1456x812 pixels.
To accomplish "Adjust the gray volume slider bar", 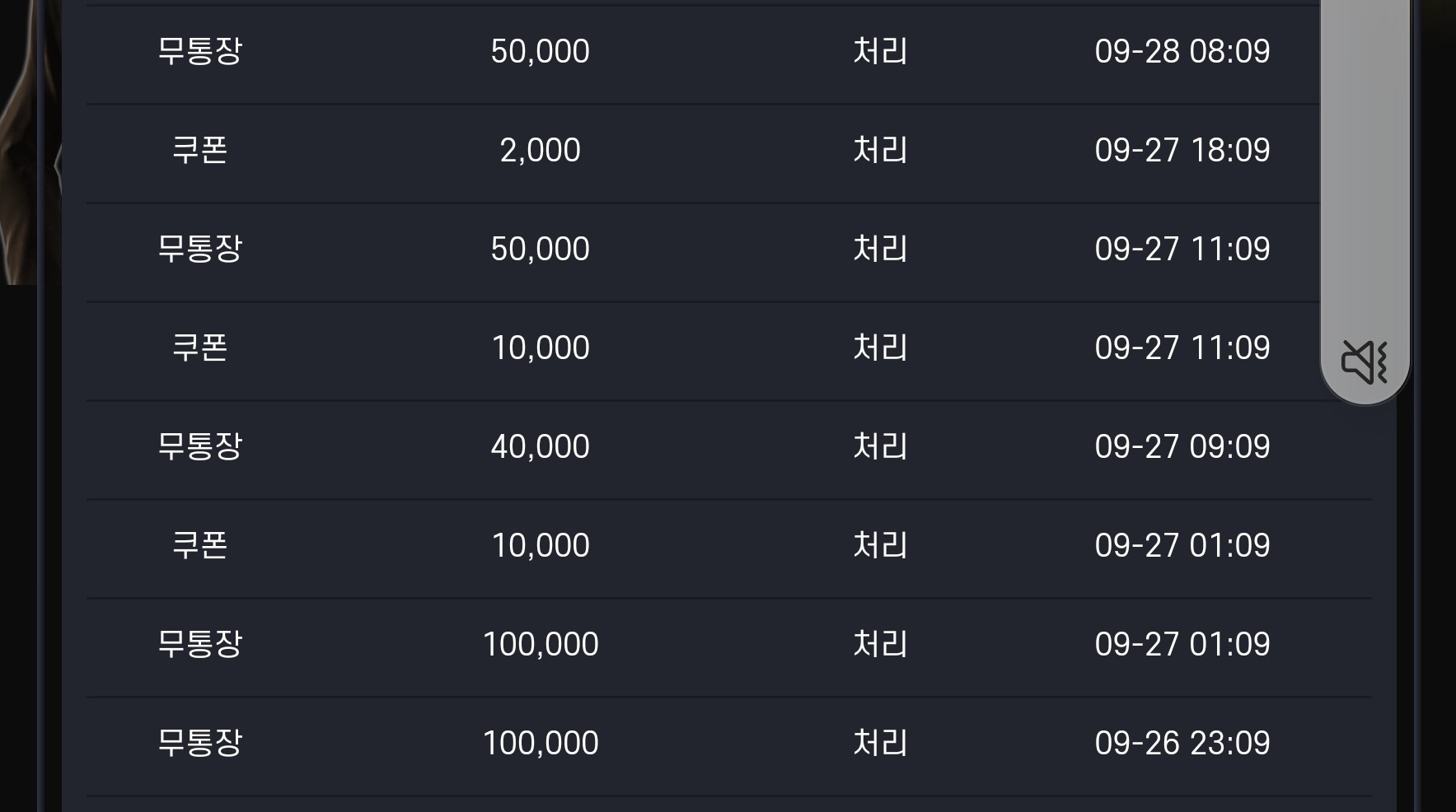I will coord(1365,202).
